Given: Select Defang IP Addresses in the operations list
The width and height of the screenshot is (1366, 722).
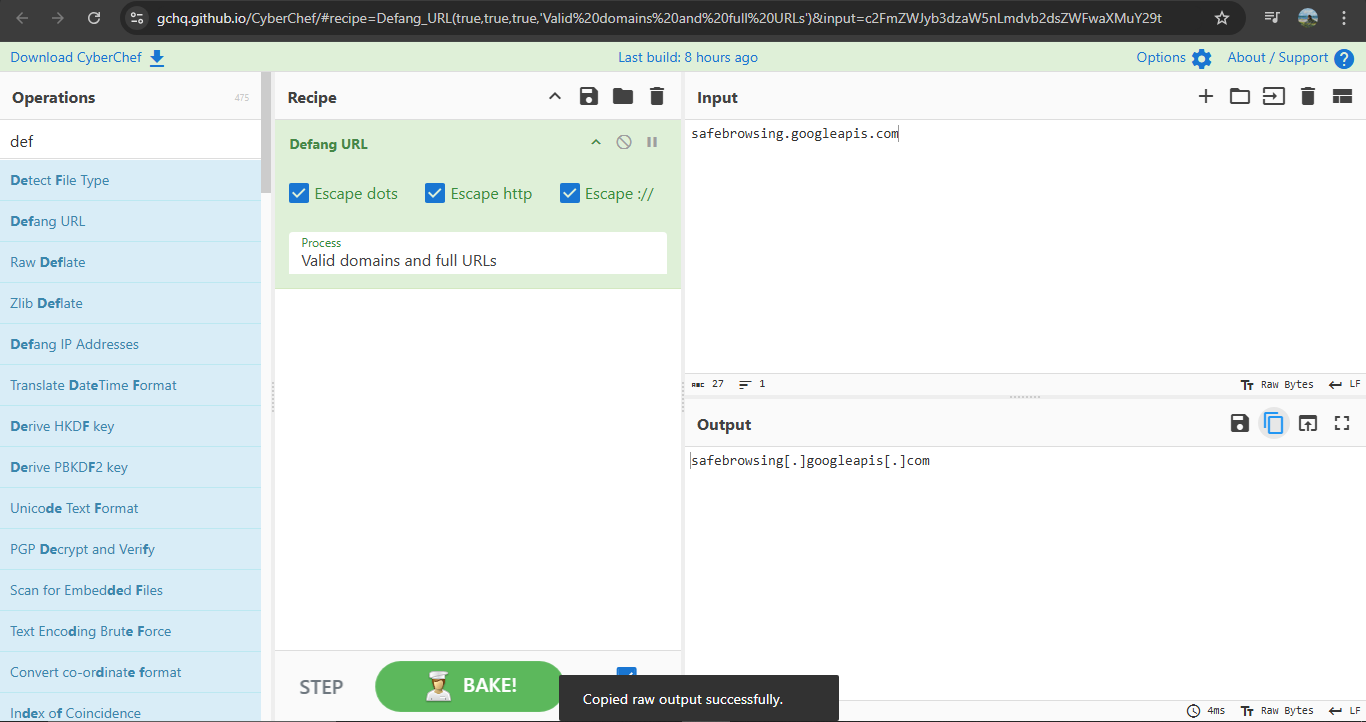Looking at the screenshot, I should tap(130, 344).
